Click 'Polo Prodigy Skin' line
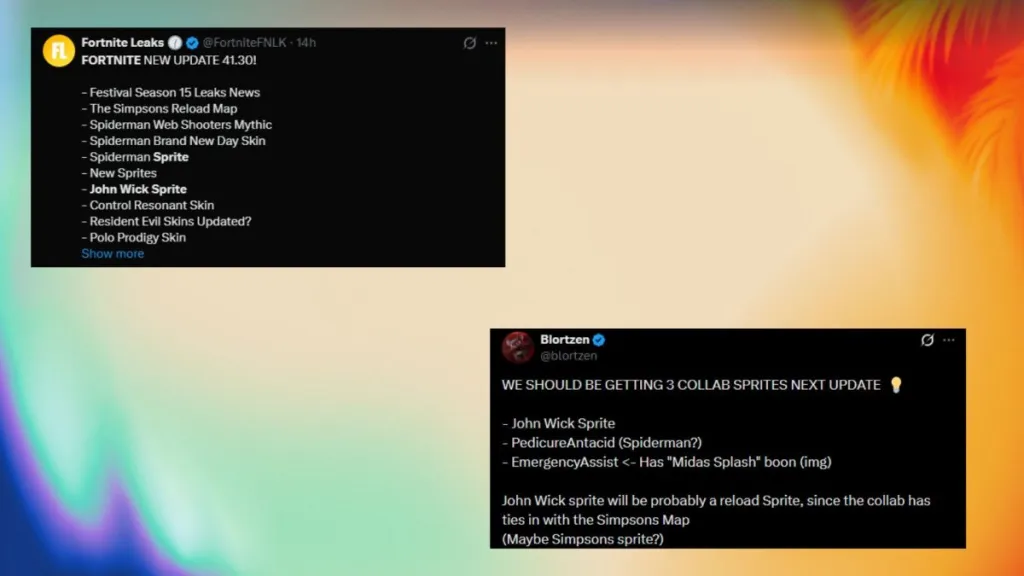Screen dimensions: 1024x576 pyautogui.click(x=134, y=238)
